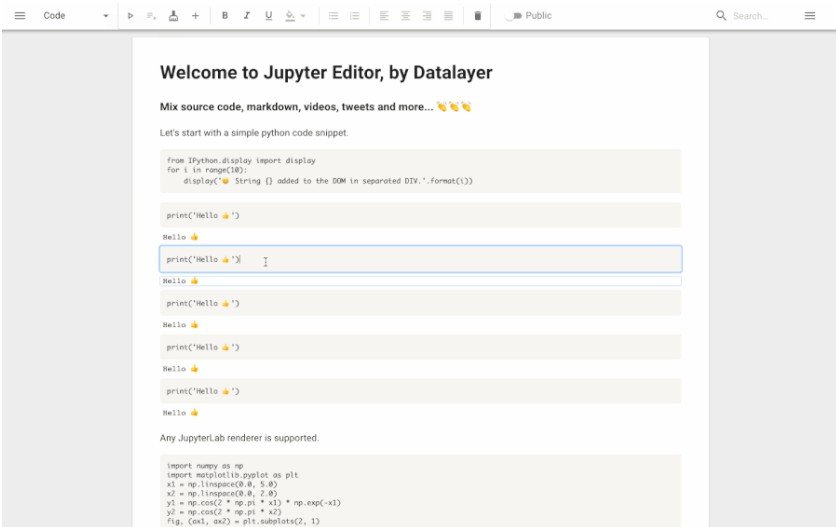Align text right
The image size is (836, 527).
pyautogui.click(x=427, y=15)
